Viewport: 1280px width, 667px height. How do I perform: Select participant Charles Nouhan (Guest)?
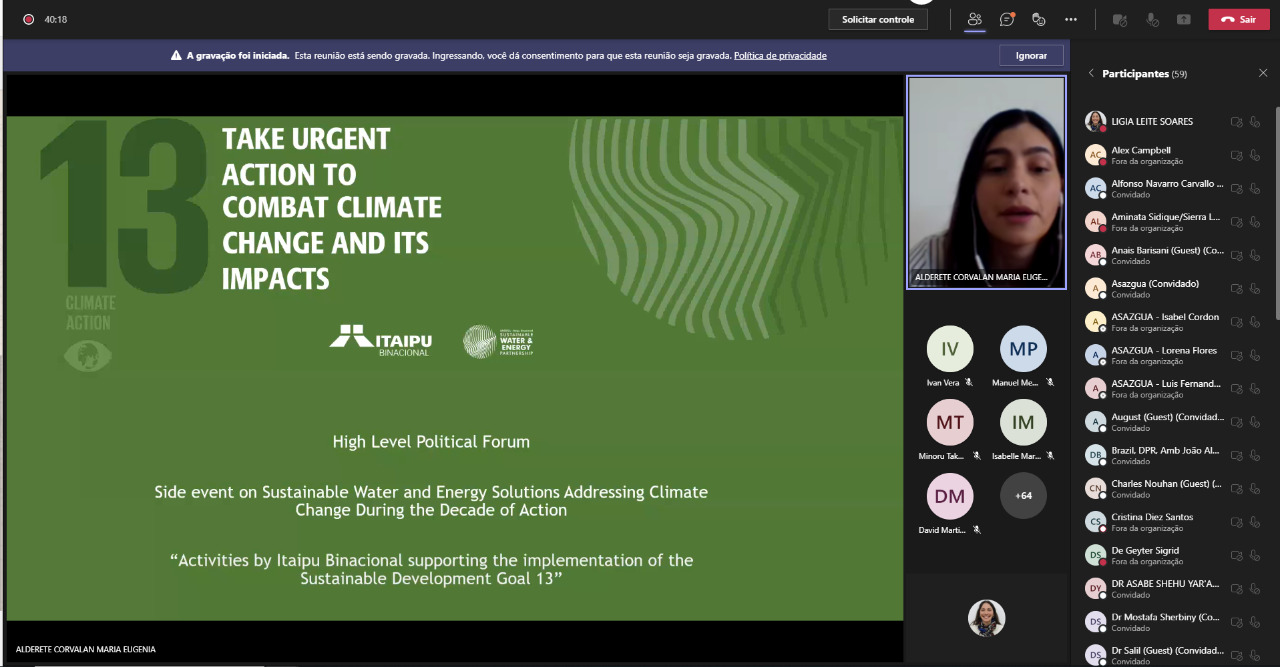[1174, 489]
